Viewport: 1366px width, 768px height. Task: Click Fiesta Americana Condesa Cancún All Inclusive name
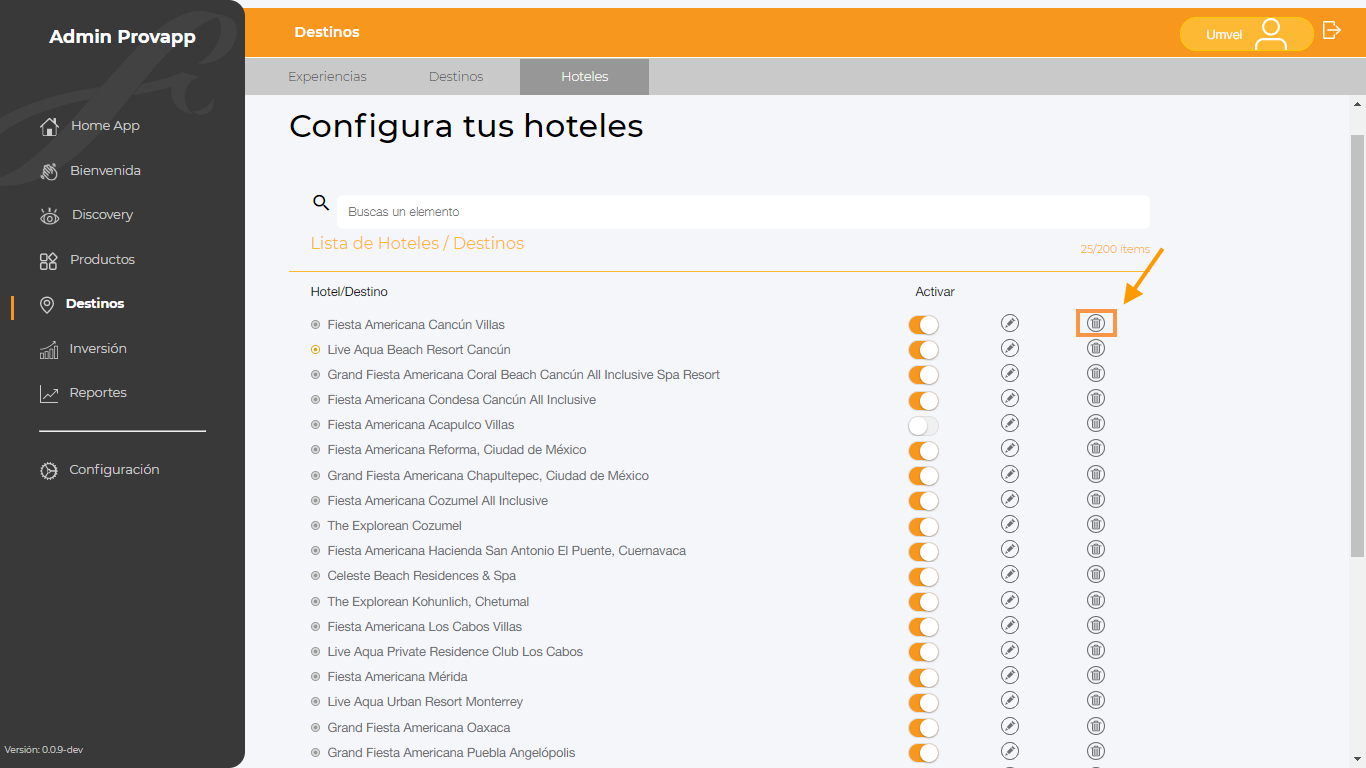[x=461, y=400]
